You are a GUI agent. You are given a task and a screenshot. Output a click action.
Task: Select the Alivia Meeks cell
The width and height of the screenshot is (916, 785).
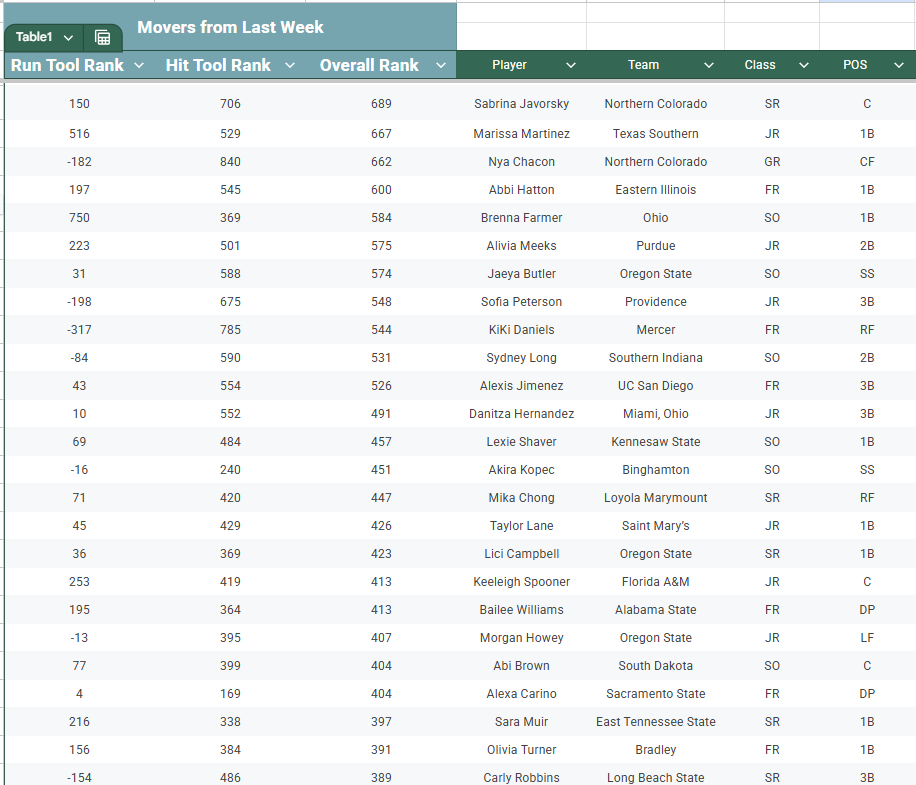coord(521,246)
